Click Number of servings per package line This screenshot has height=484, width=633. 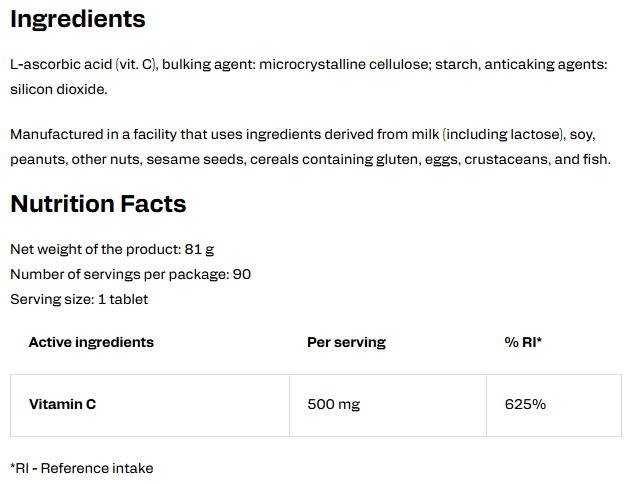click(x=130, y=274)
